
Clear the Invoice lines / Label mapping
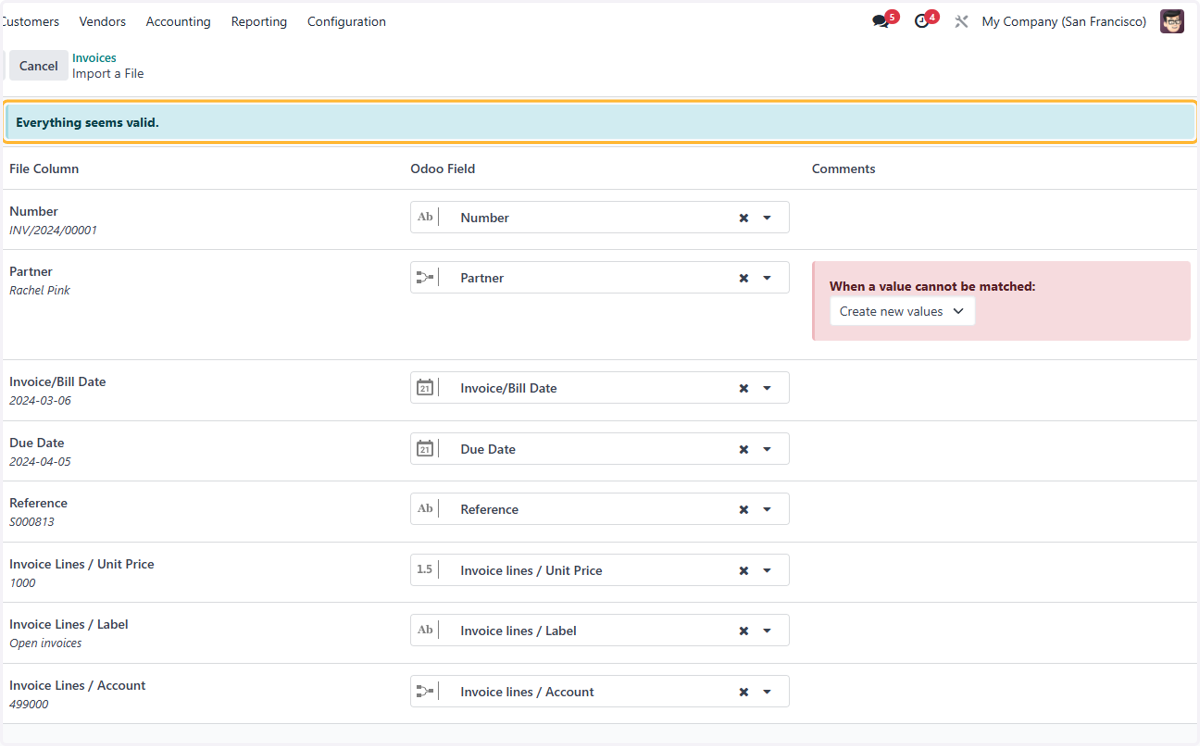pos(744,631)
